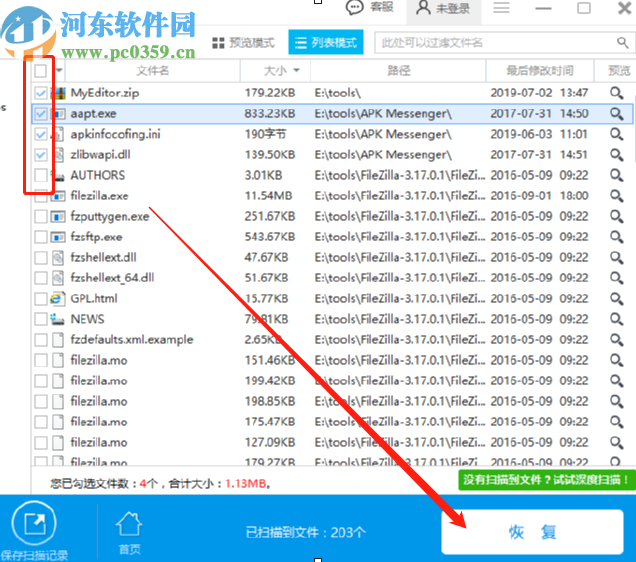Select the fzshellext_64.dll file name
636x562 pixels.
pos(112,278)
